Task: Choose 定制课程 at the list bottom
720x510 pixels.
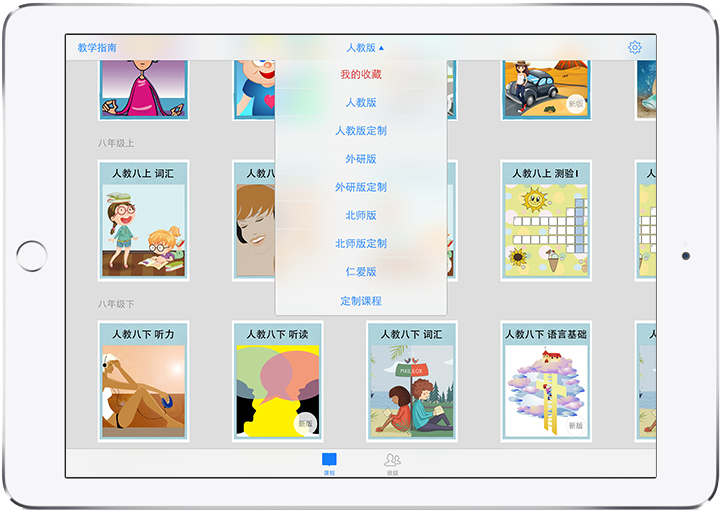Action: pyautogui.click(x=361, y=301)
